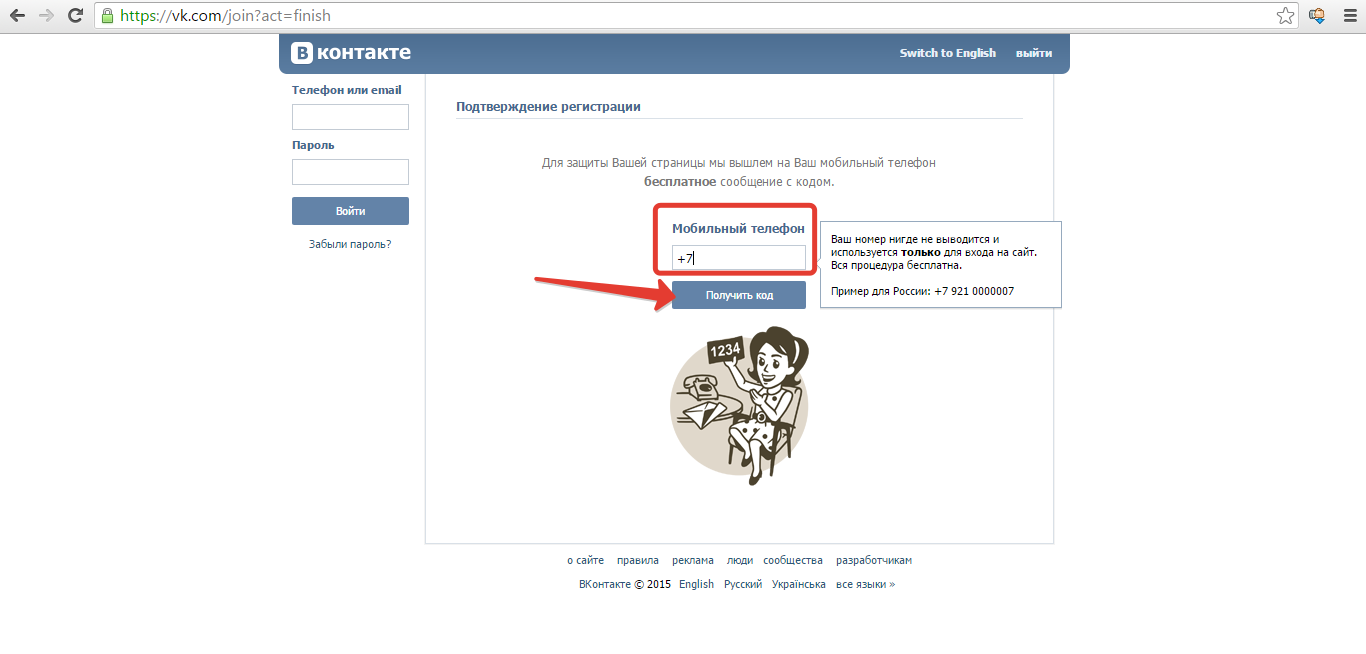Click the VKontakte logo in header
Viewport: 1366px width, 654px height.
(x=351, y=53)
